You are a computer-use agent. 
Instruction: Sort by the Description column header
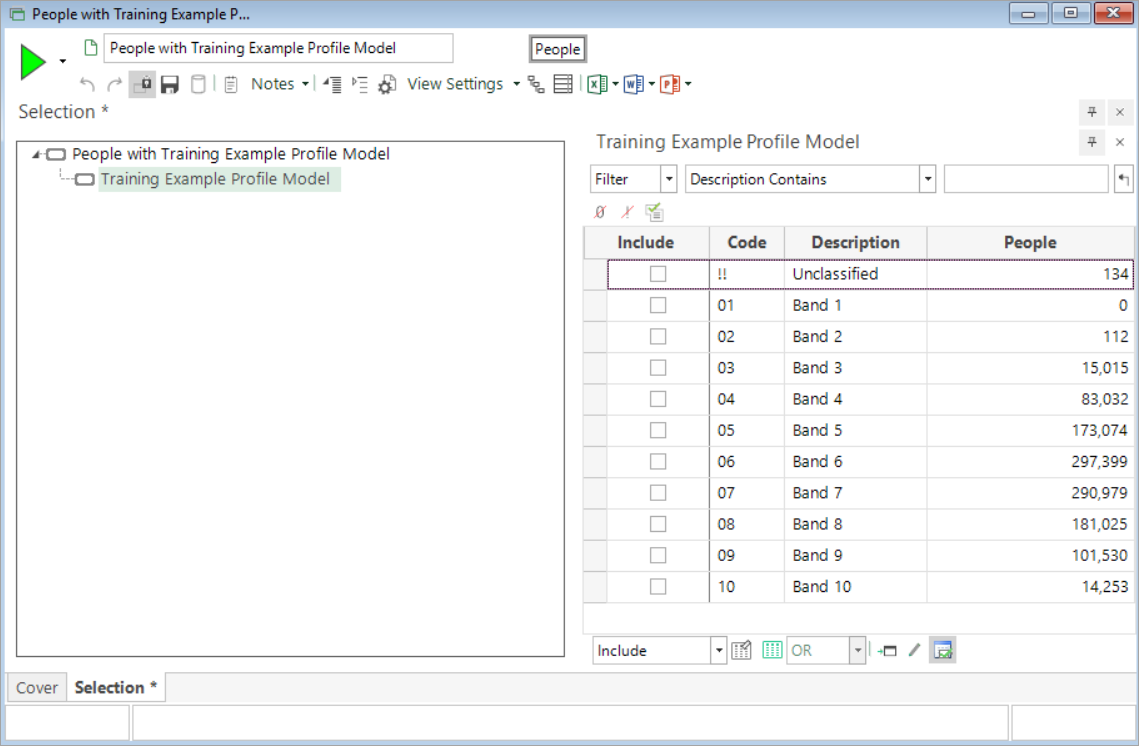[856, 243]
